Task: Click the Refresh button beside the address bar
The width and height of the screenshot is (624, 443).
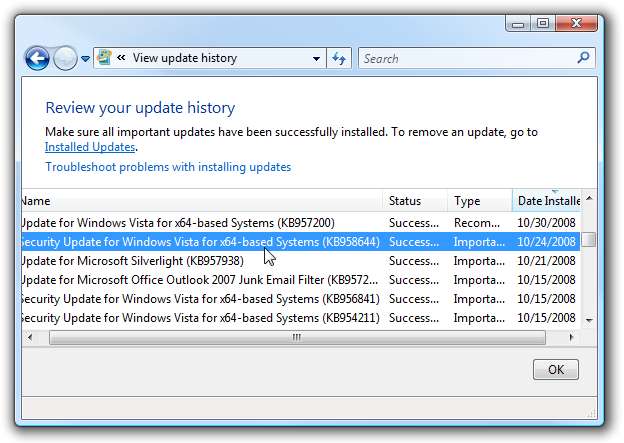Action: 339,59
